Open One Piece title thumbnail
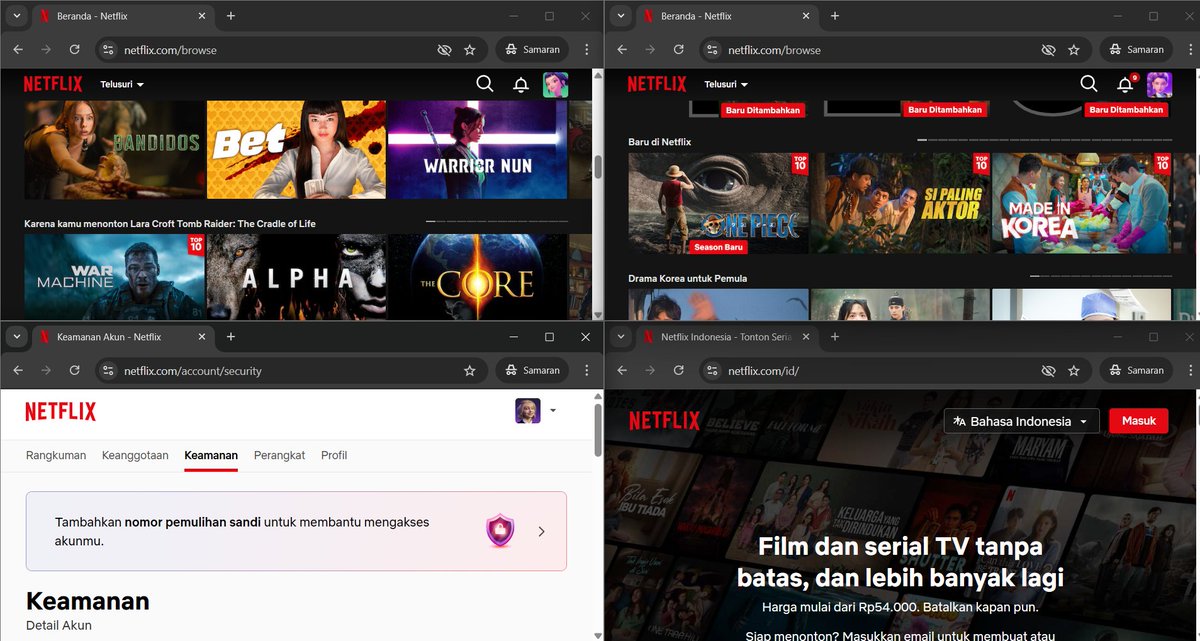 [x=718, y=203]
